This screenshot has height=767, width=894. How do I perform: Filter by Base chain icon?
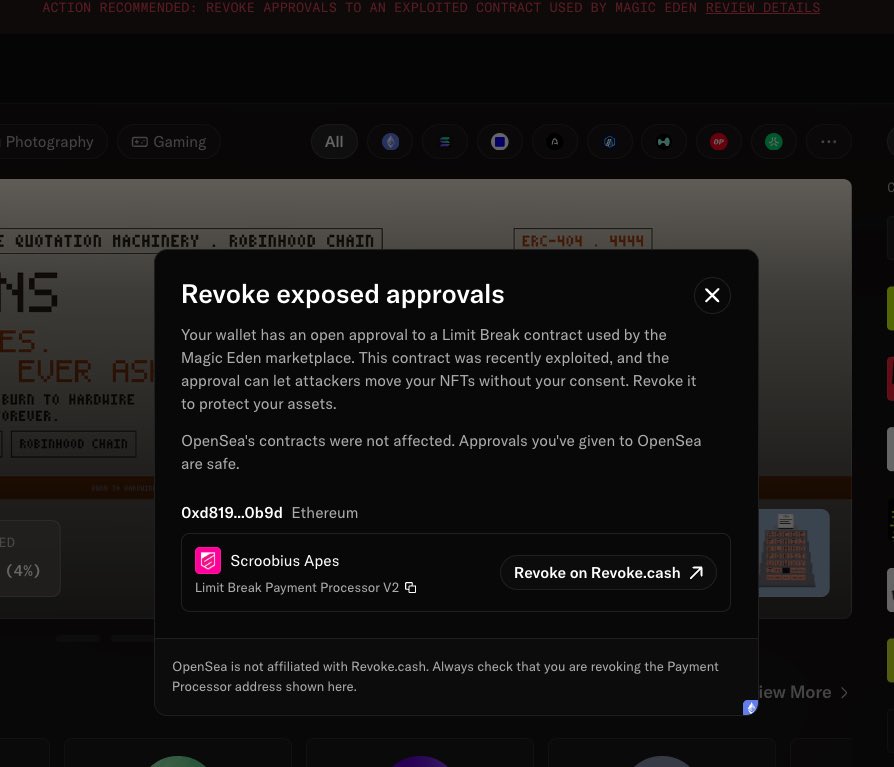point(499,141)
